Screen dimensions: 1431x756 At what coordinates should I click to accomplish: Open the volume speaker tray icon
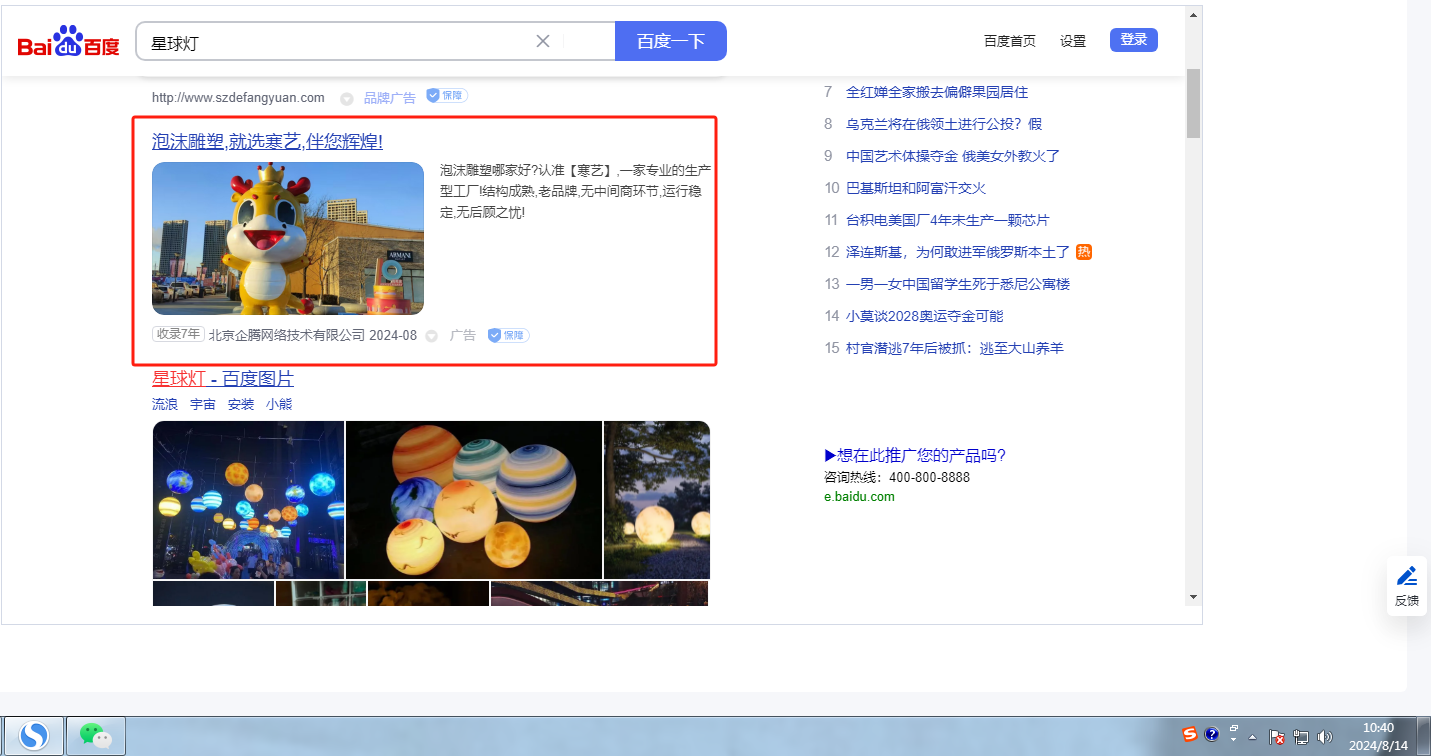click(1325, 737)
